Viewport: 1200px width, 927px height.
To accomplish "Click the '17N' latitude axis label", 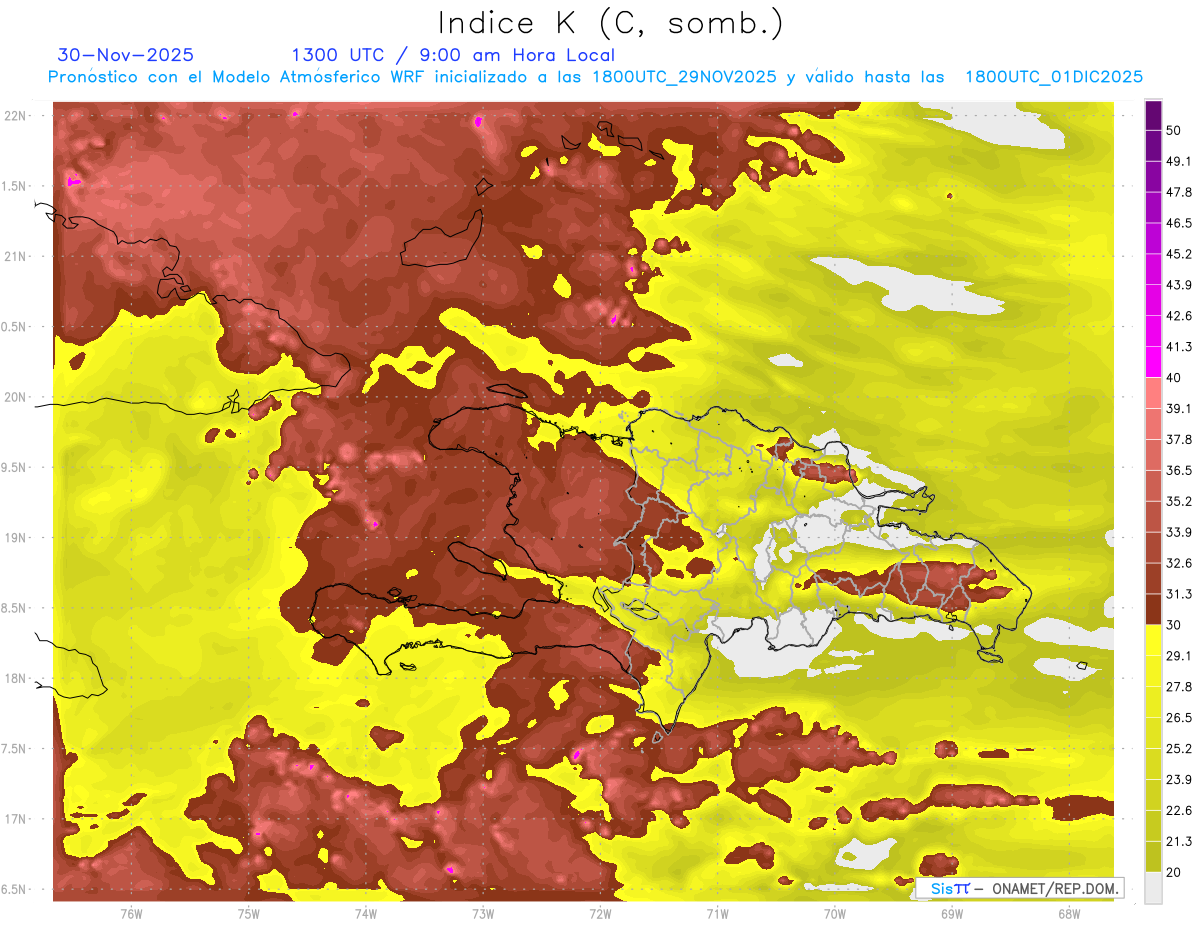I will (16, 819).
